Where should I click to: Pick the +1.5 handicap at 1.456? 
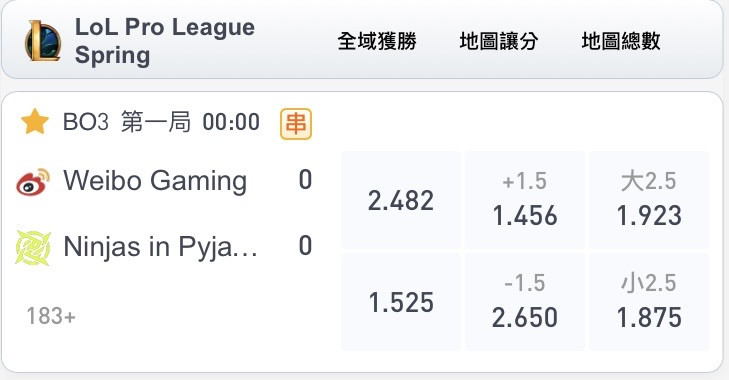525,200
